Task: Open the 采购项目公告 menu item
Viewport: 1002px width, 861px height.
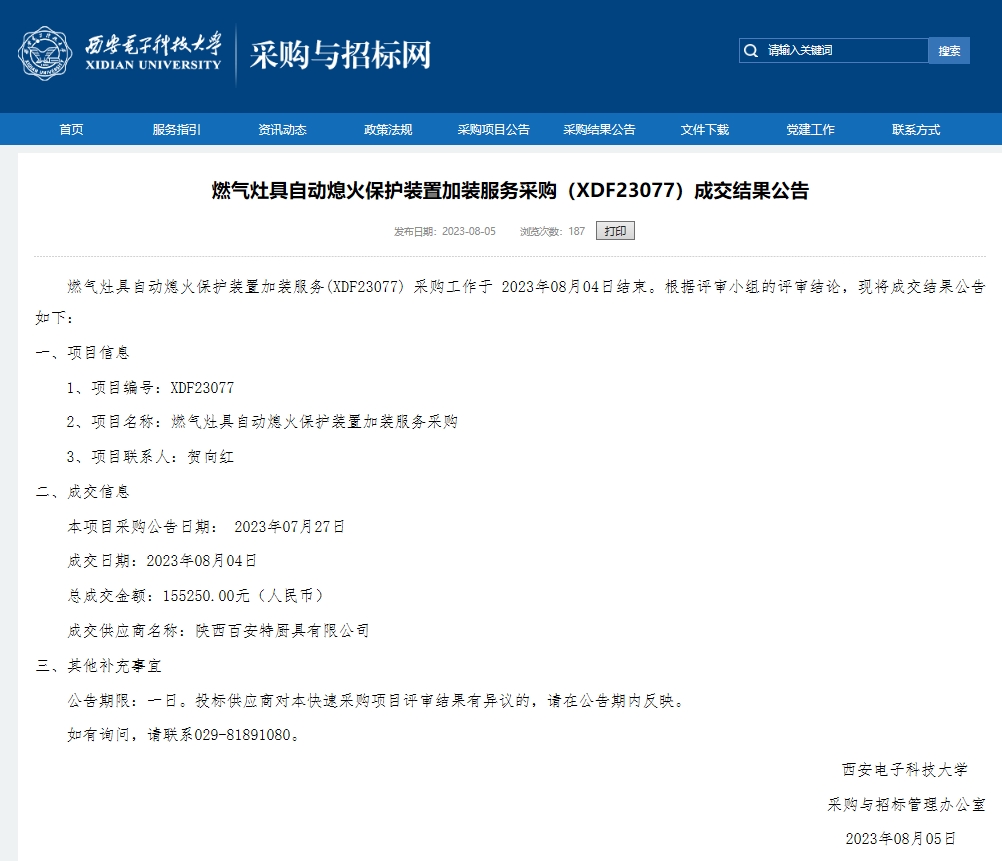Action: pyautogui.click(x=493, y=130)
